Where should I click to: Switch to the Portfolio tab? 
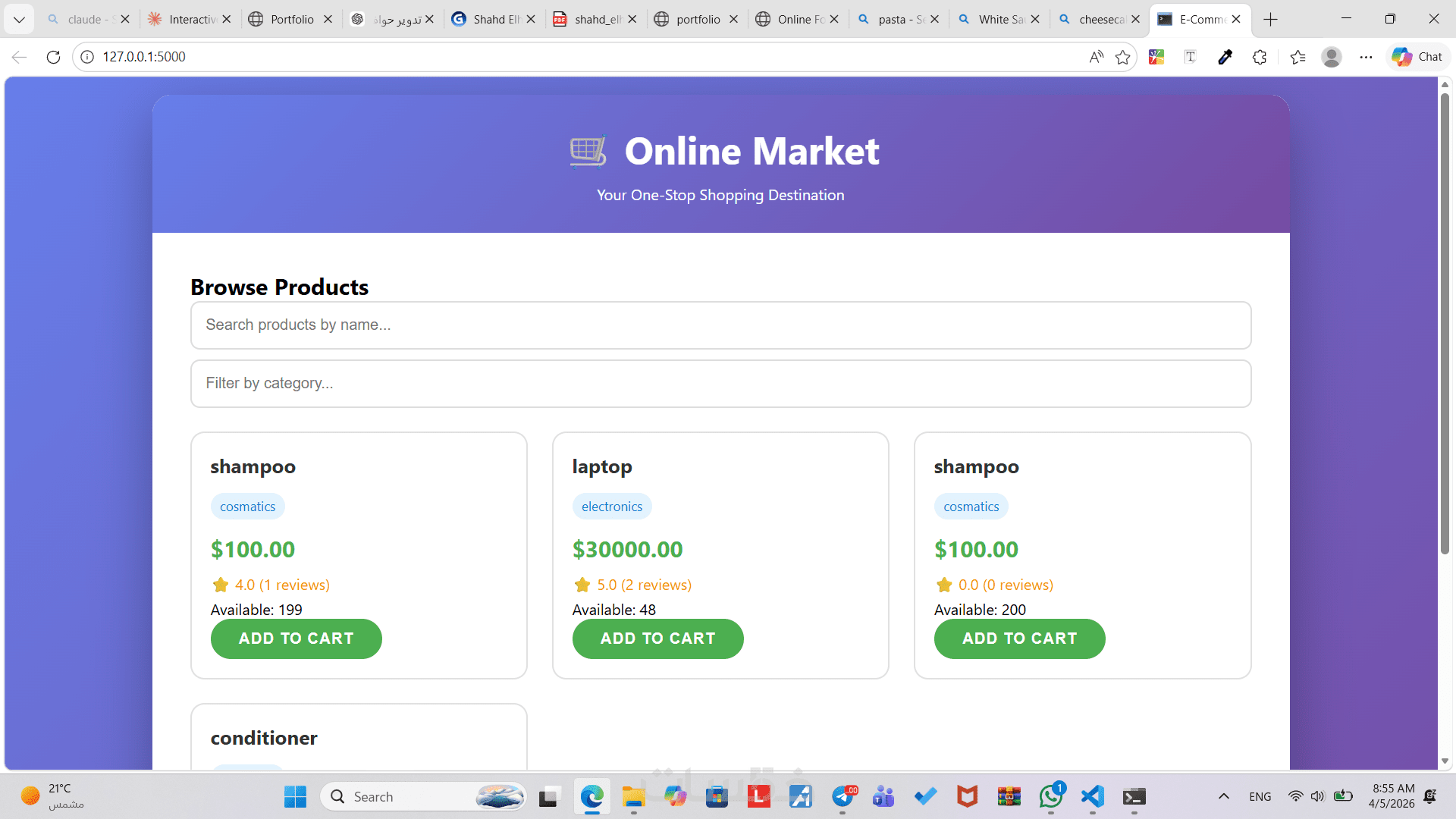[x=291, y=19]
